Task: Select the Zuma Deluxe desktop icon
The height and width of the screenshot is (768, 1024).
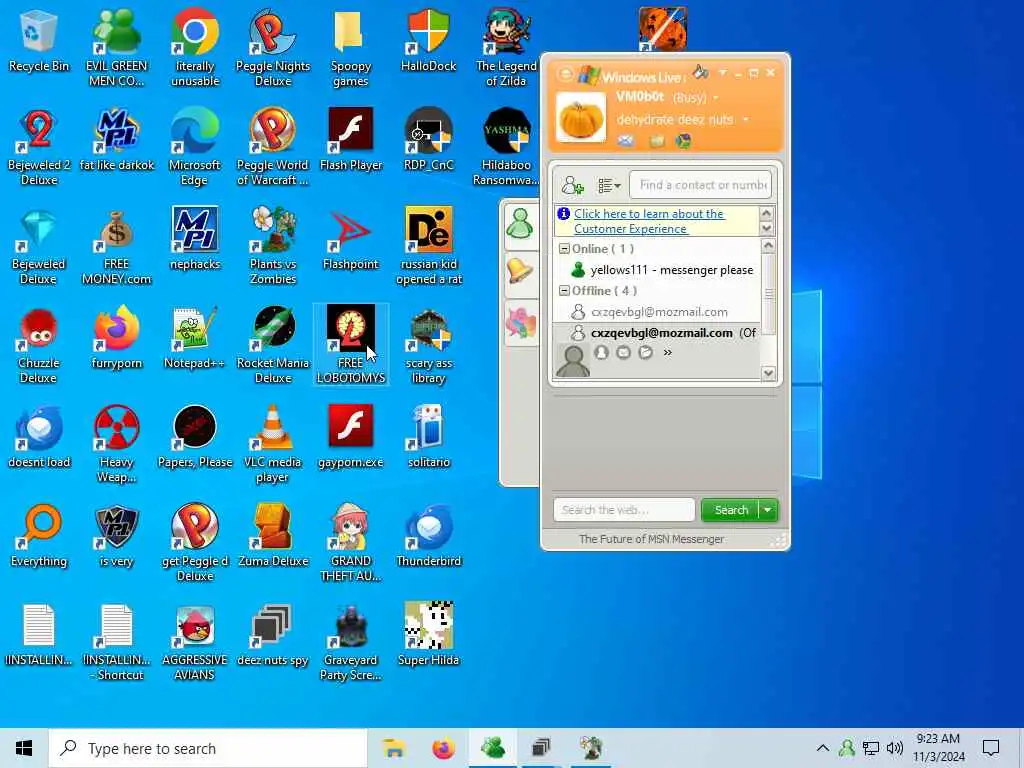Action: coord(273,536)
